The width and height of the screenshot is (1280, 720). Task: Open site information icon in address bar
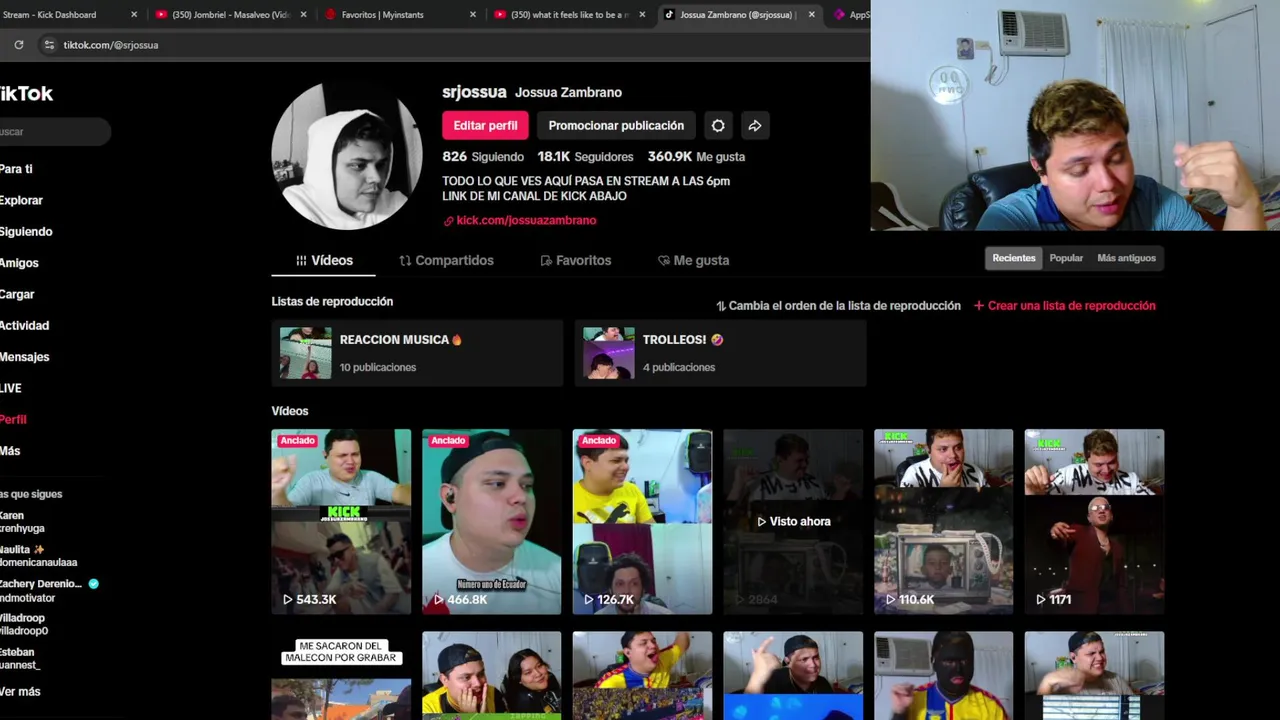(x=49, y=45)
